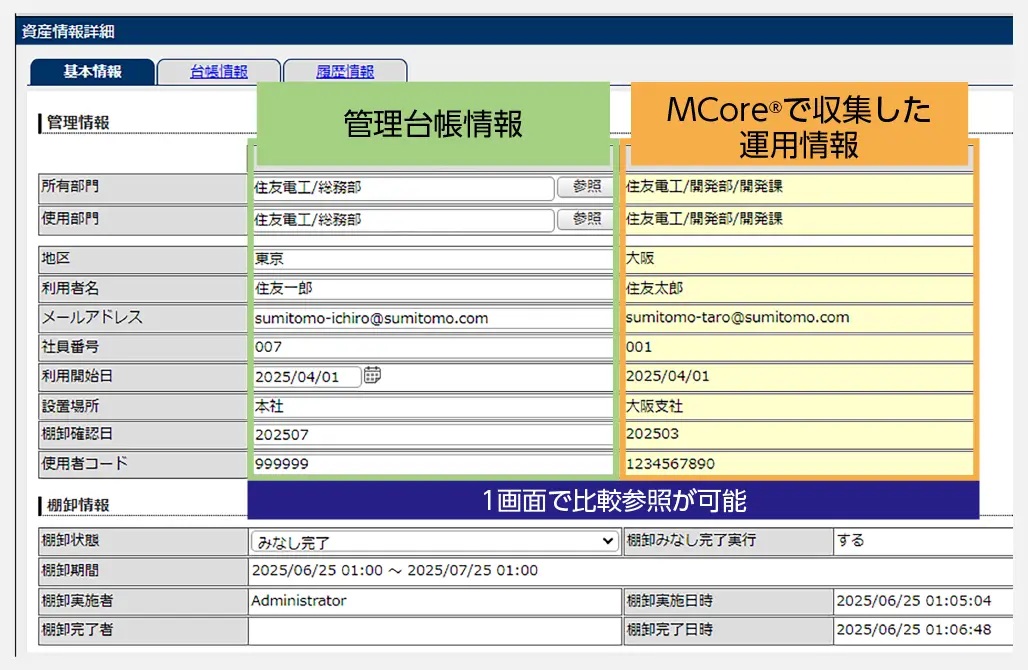Click the 棚卸実施日時 value 2025/06/25 01:05:04
The height and width of the screenshot is (670, 1028).
(914, 601)
